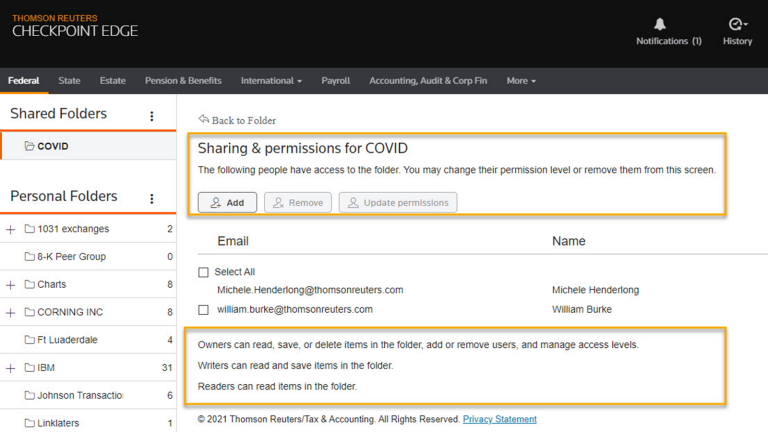Click the Thomson Reuters Checkpoint Edge logo
This screenshot has width=768, height=432.
75,26
